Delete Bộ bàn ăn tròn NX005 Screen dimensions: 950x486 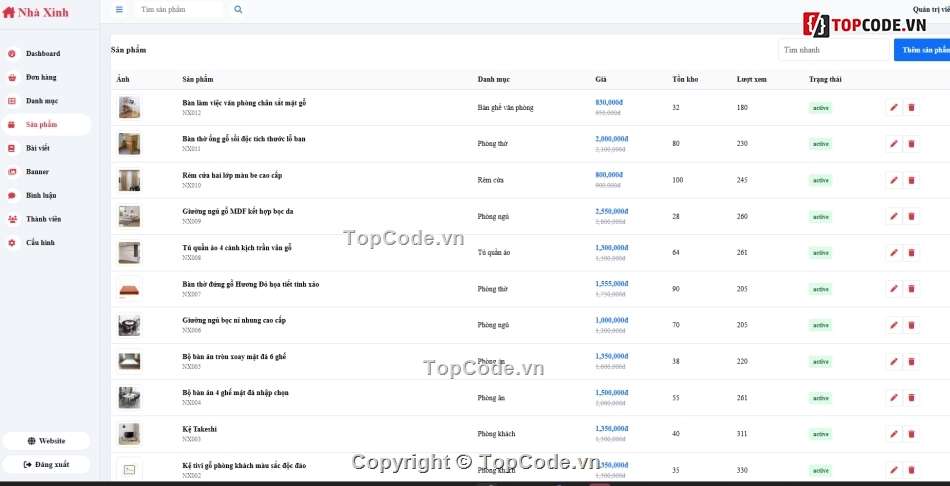911,362
